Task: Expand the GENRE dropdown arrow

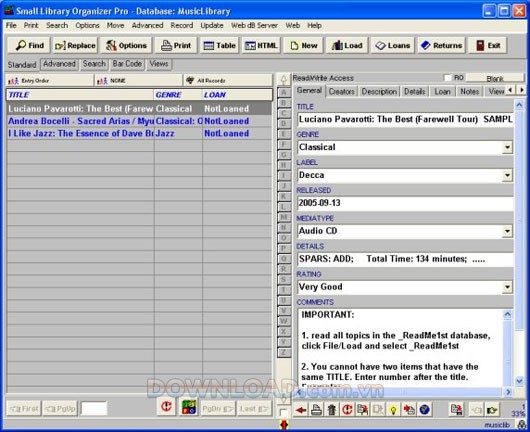Action: click(x=507, y=147)
